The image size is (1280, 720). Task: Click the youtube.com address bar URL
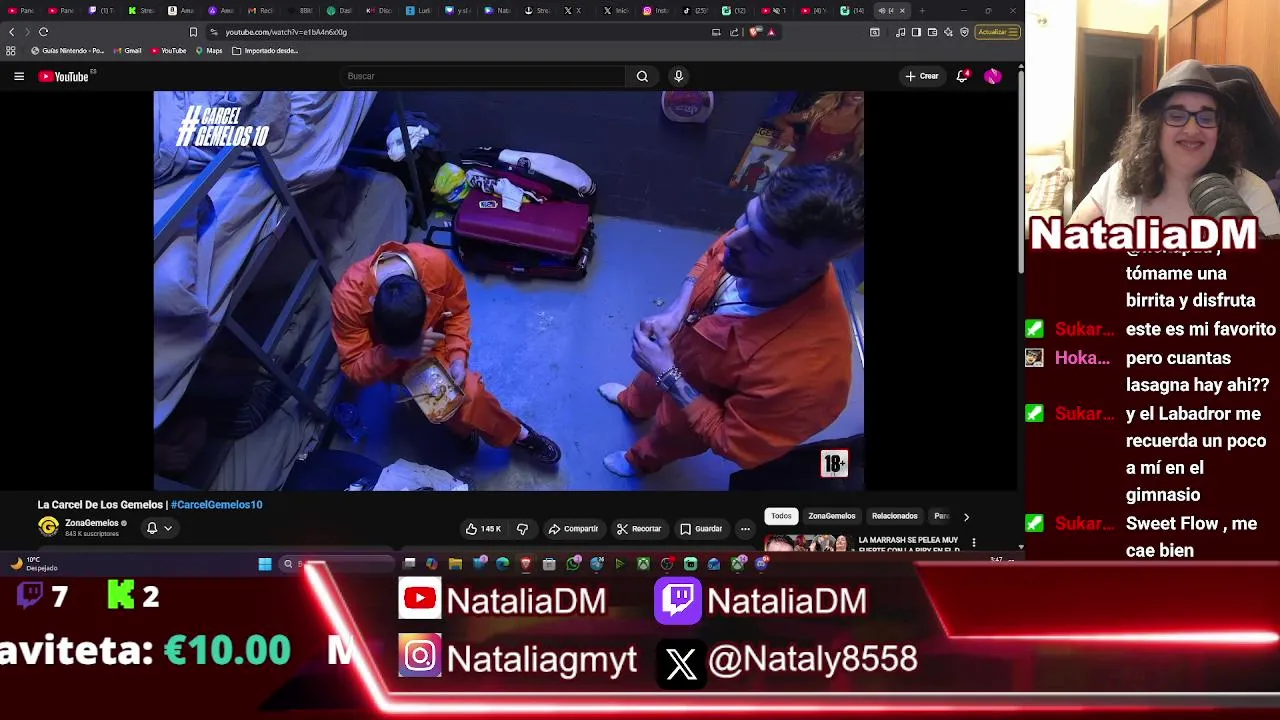pos(286,32)
